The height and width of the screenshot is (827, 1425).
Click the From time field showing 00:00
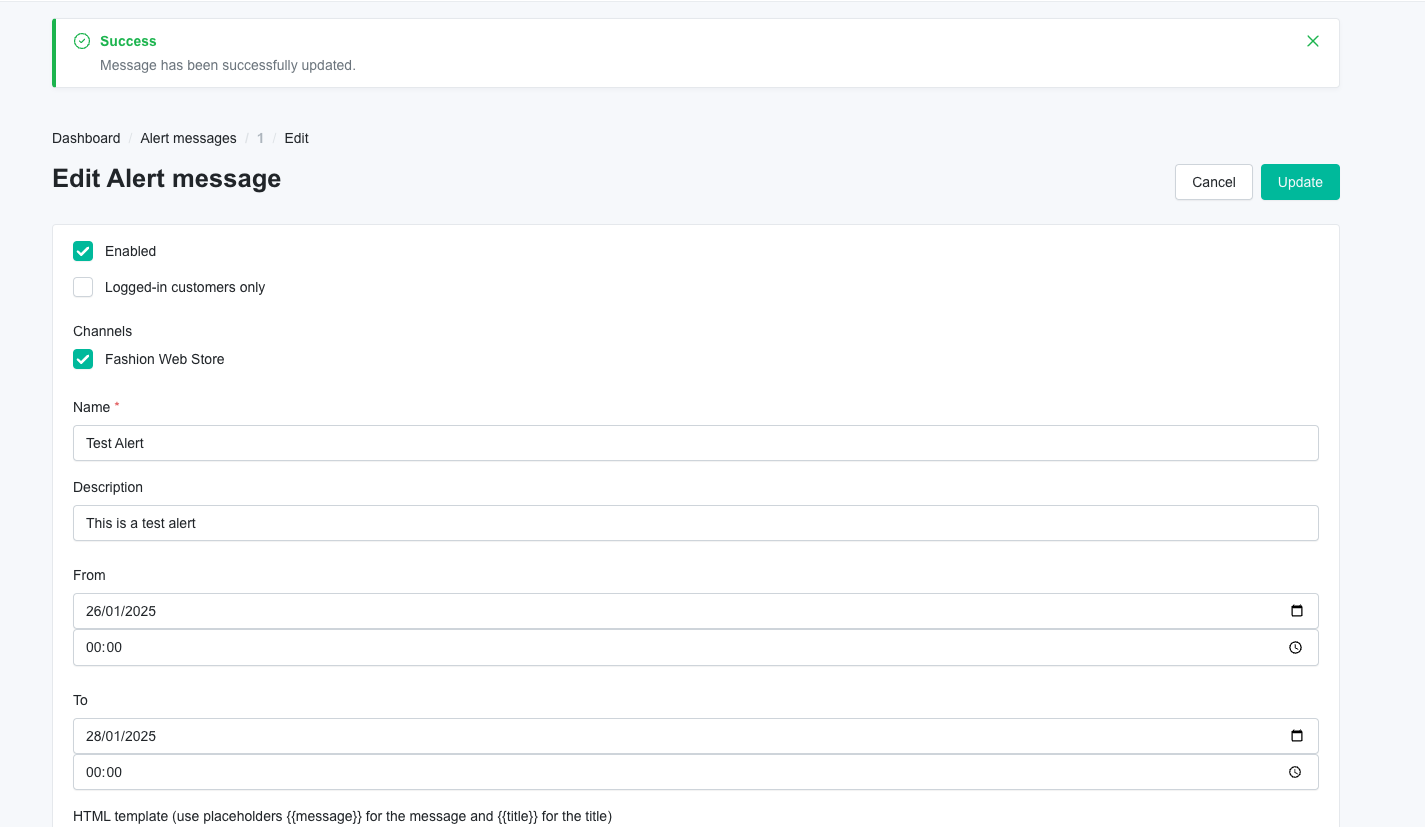[x=104, y=648]
